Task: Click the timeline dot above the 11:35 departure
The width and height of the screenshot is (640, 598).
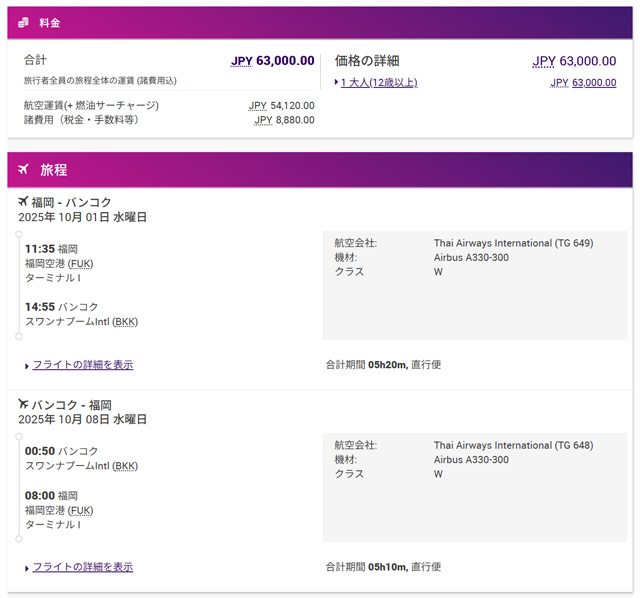Action: 19,236
